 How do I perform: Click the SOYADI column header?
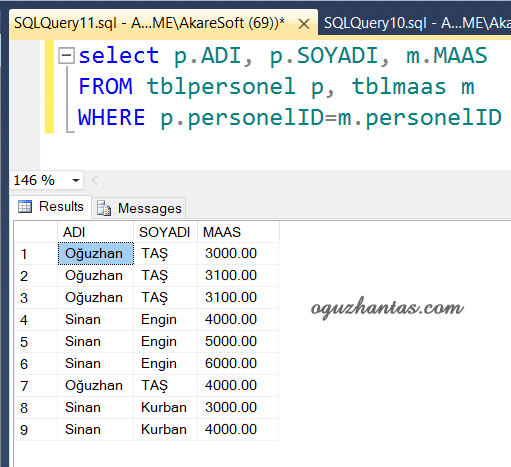coord(165,232)
